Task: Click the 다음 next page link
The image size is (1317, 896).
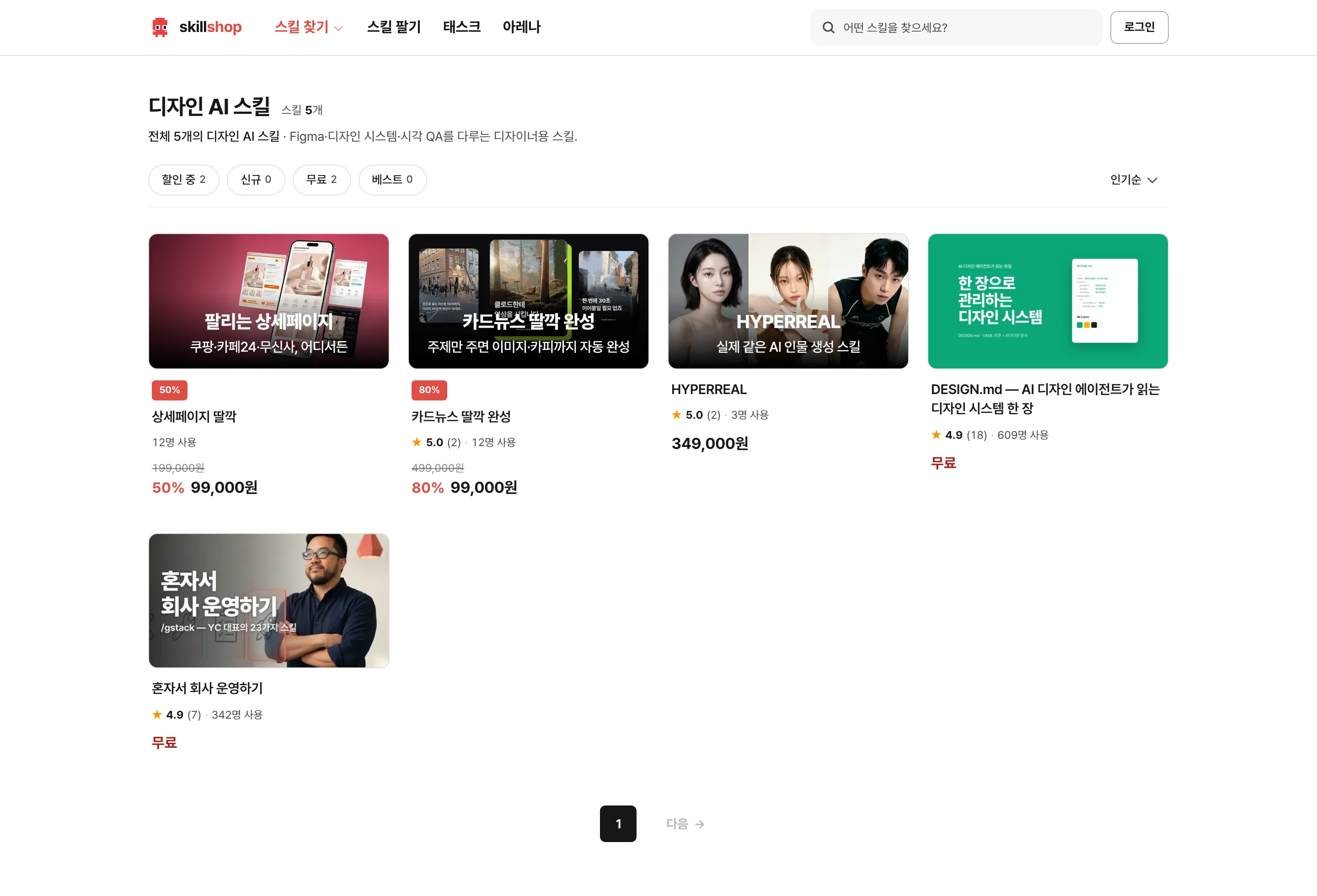Action: (x=685, y=823)
